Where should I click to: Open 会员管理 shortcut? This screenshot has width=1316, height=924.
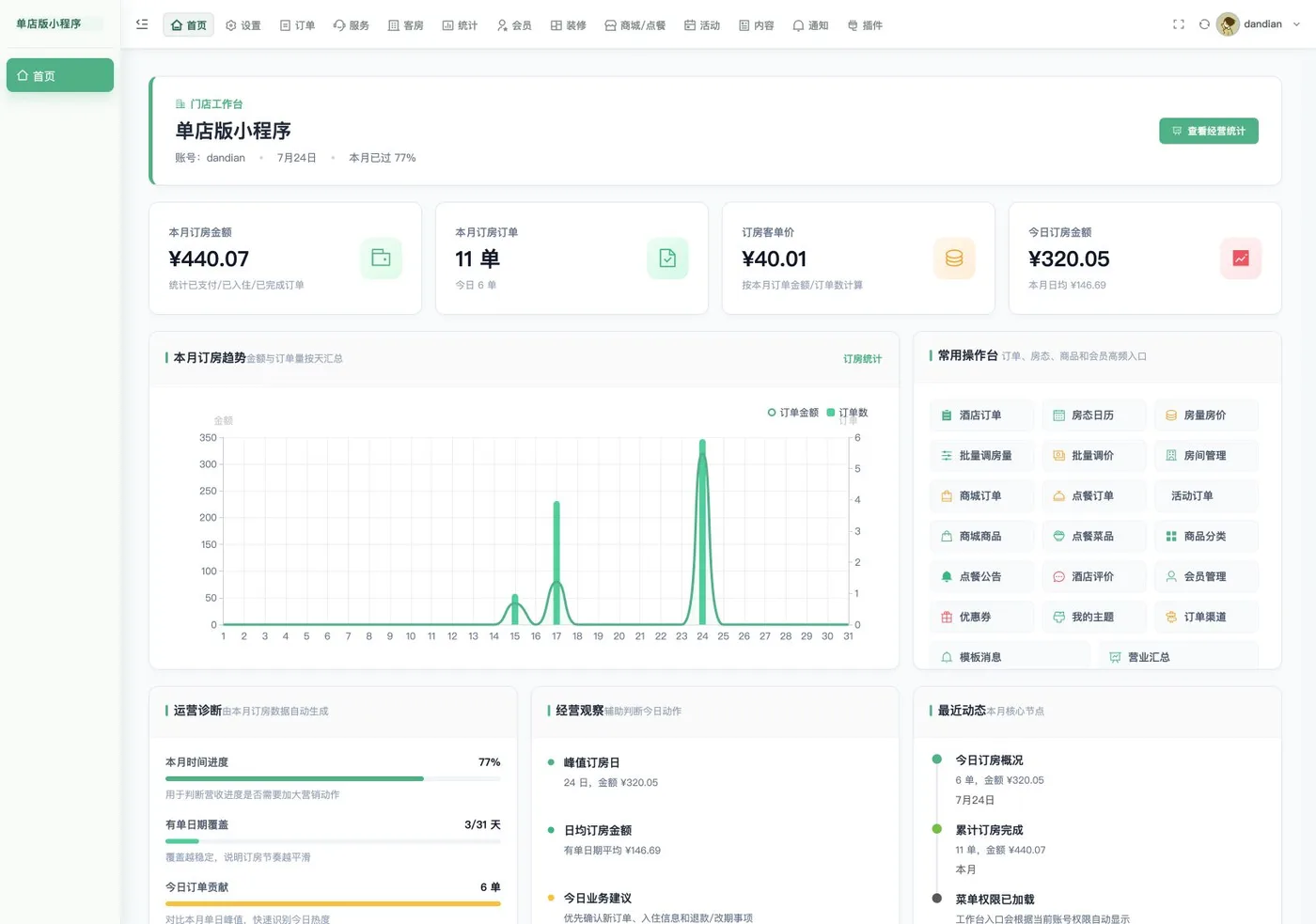pyautogui.click(x=1206, y=576)
